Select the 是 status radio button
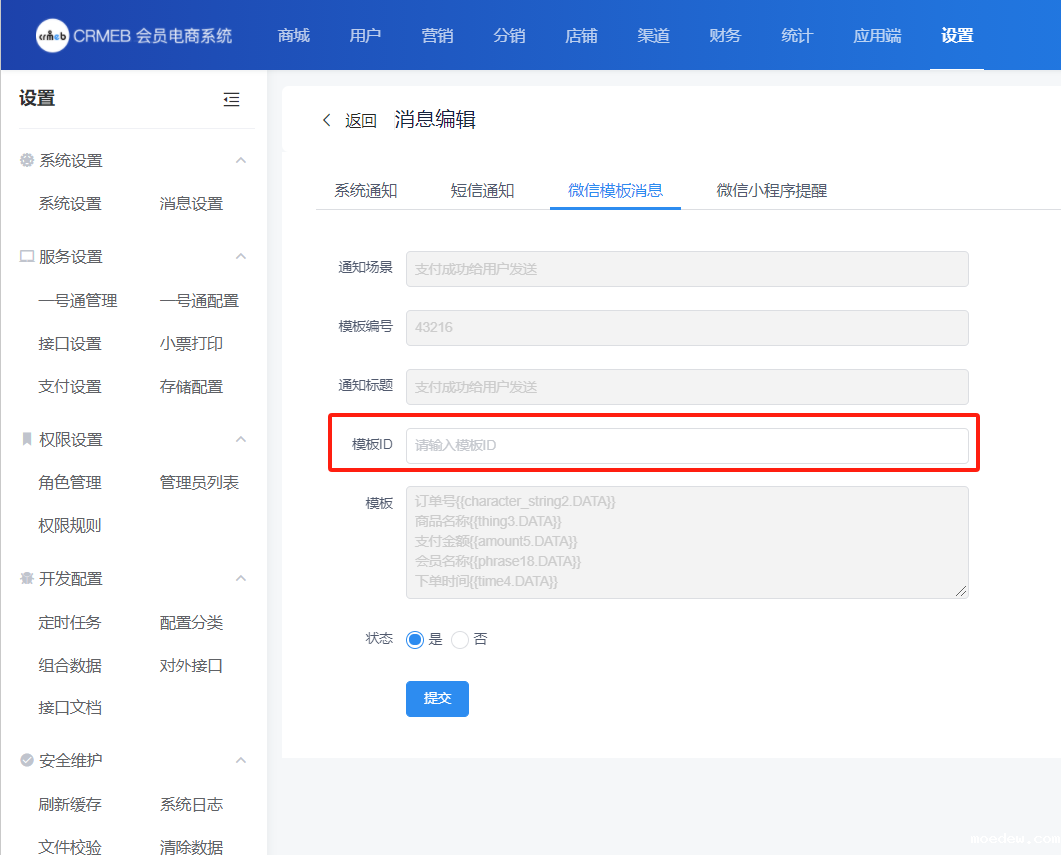Viewport: 1061px width, 855px height. point(415,640)
